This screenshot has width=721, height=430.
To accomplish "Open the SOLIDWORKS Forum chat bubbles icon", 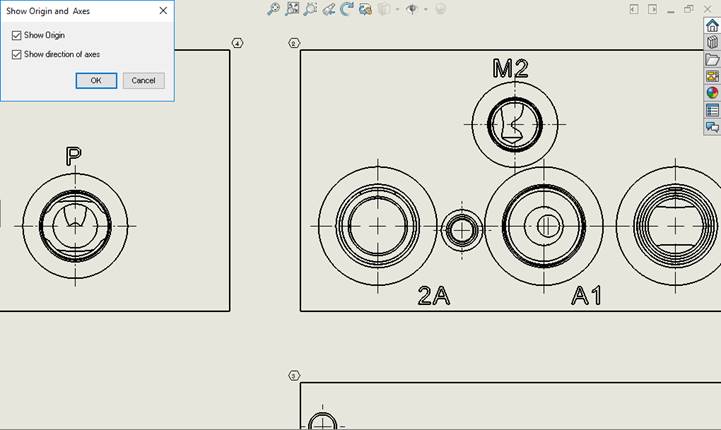I will pyautogui.click(x=712, y=127).
